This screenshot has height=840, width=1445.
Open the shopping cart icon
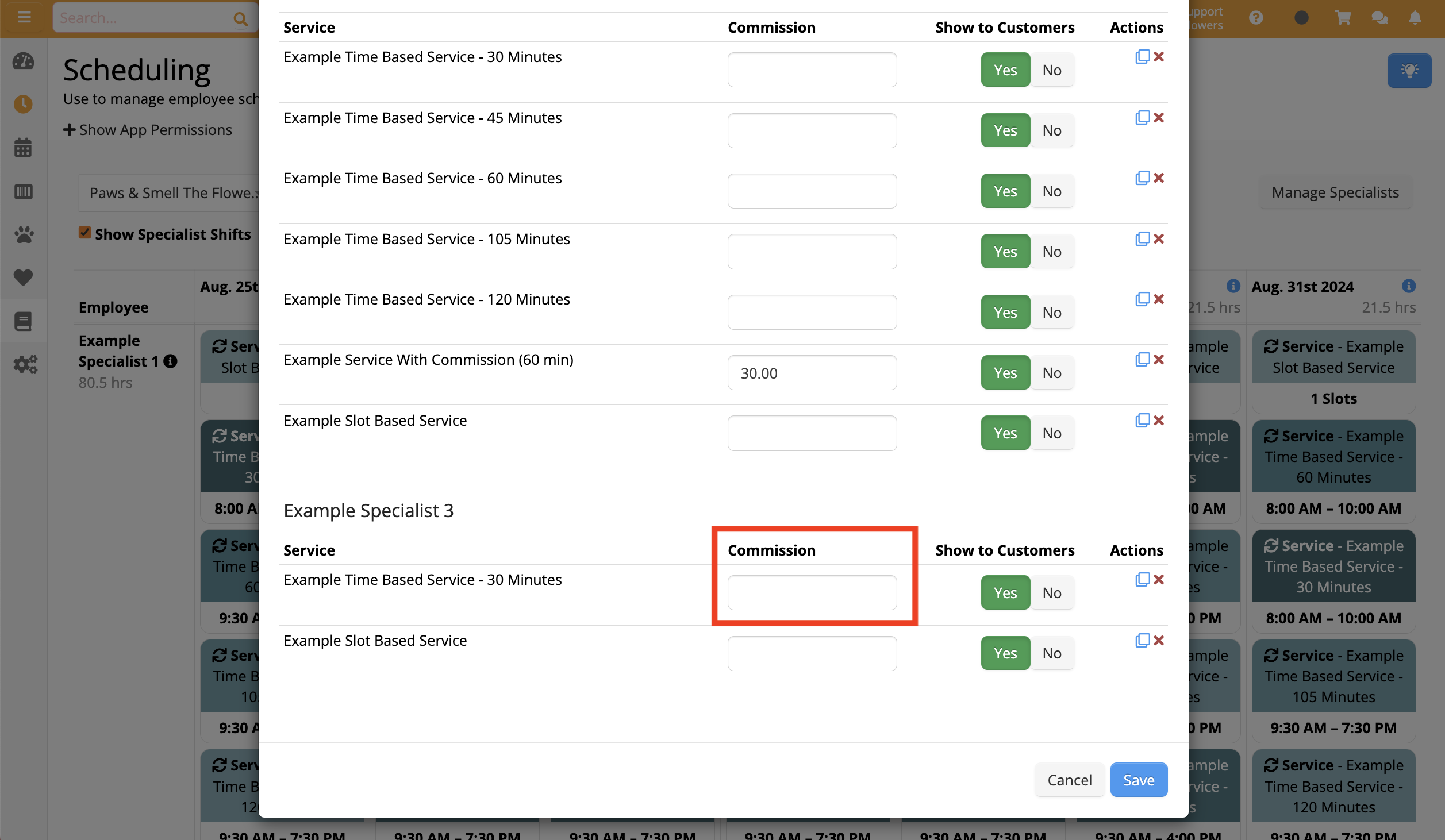pos(1343,18)
